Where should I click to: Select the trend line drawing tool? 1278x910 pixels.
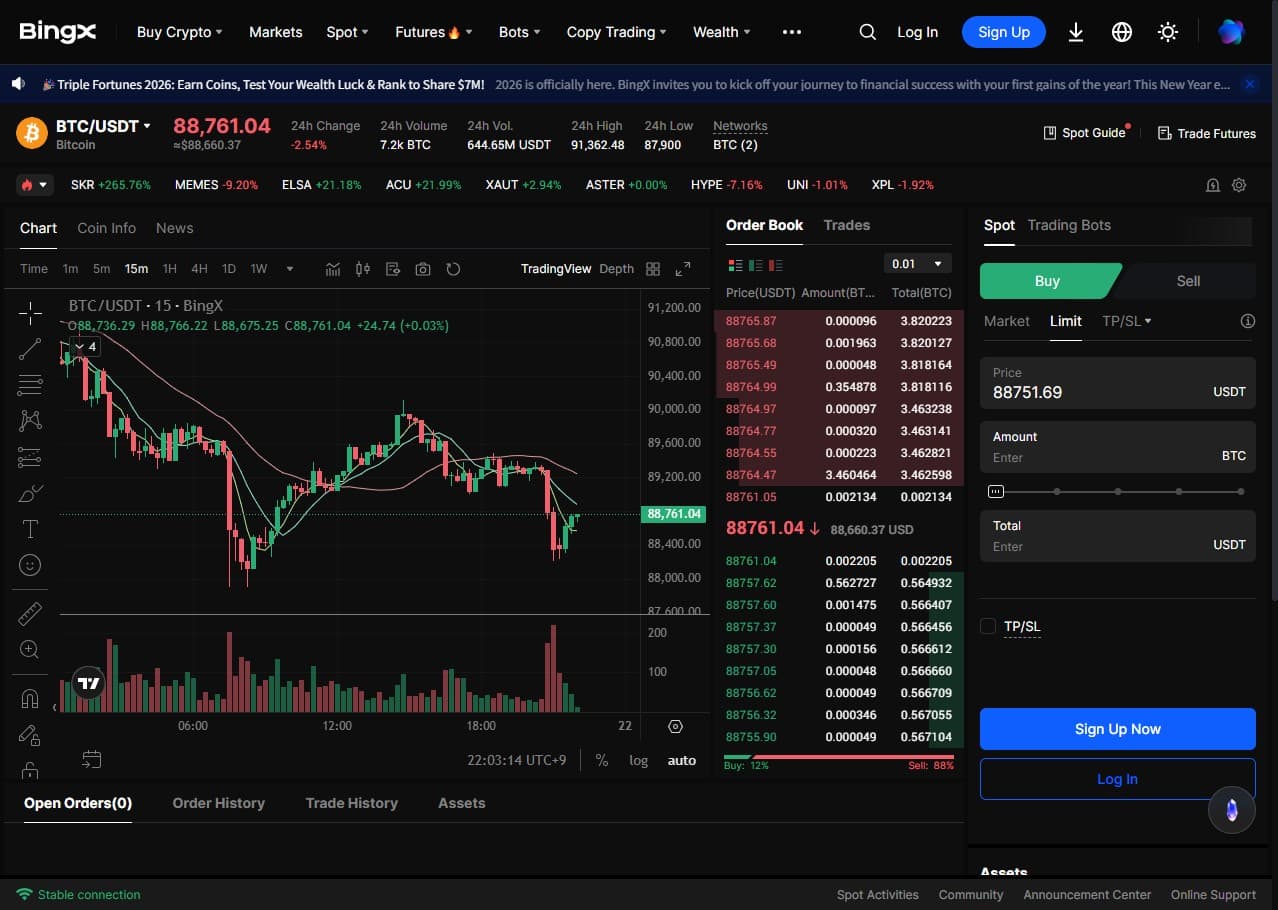pos(30,349)
